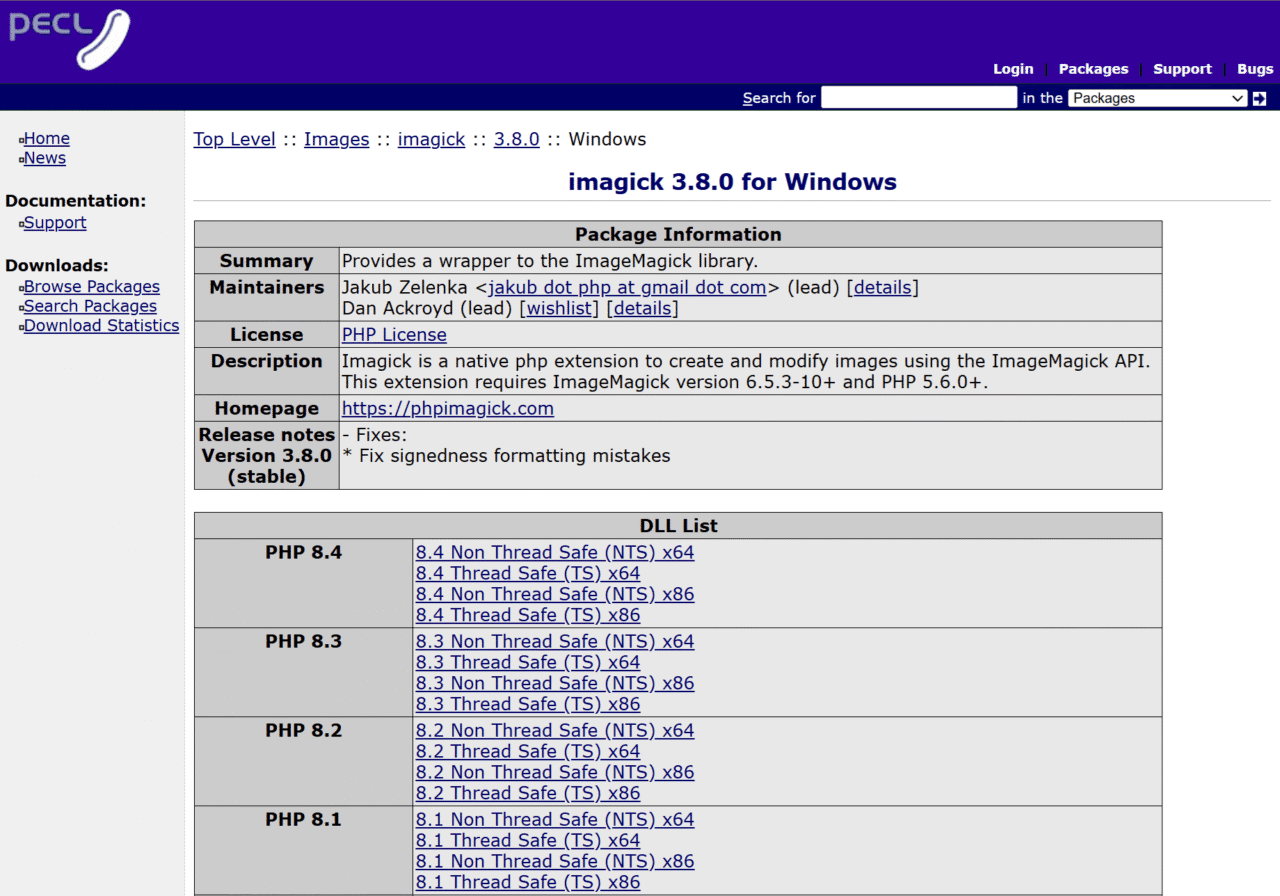Email maintainer Jakub Zelenka address link

(x=627, y=287)
